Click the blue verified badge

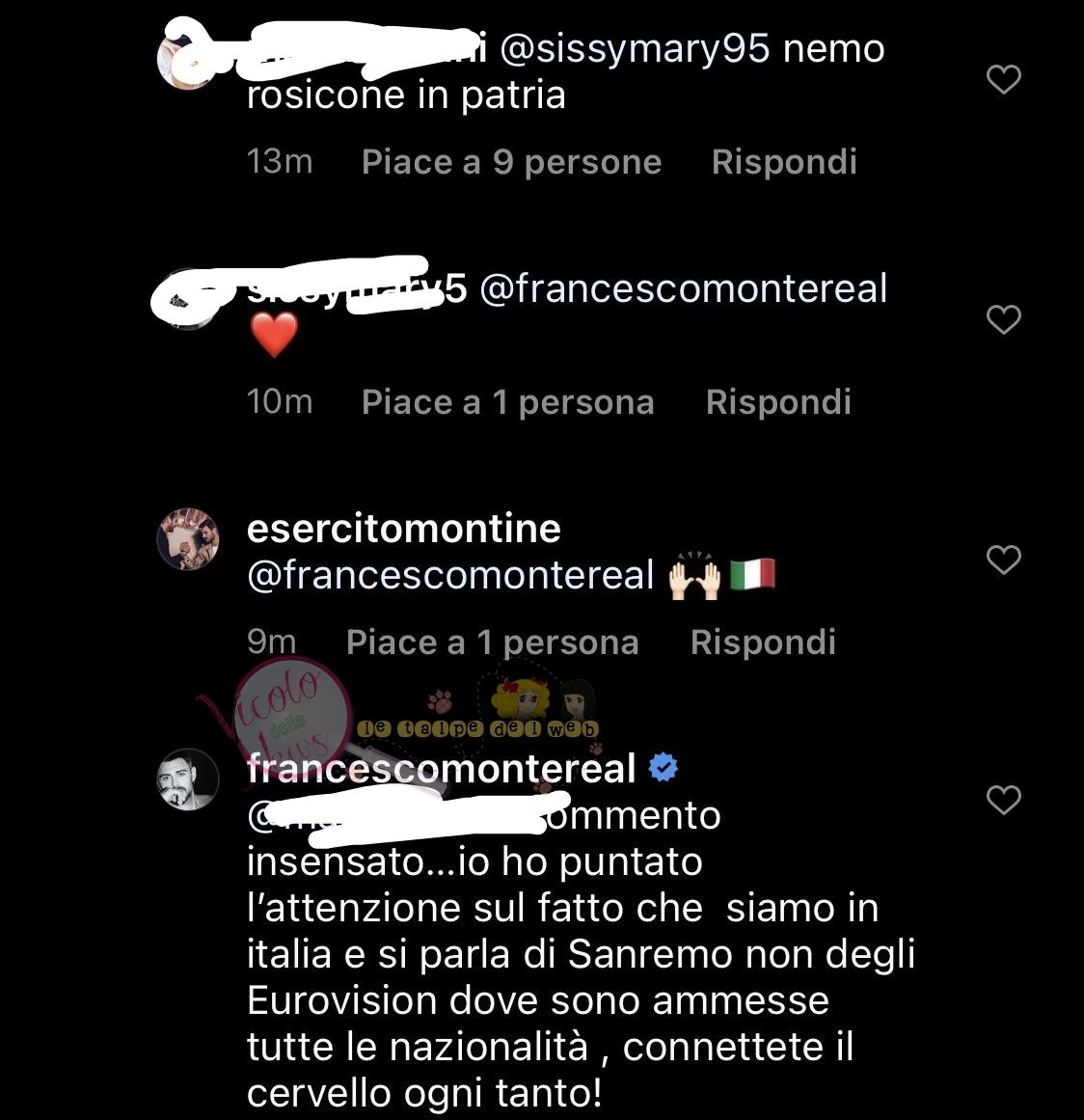pyautogui.click(x=664, y=767)
